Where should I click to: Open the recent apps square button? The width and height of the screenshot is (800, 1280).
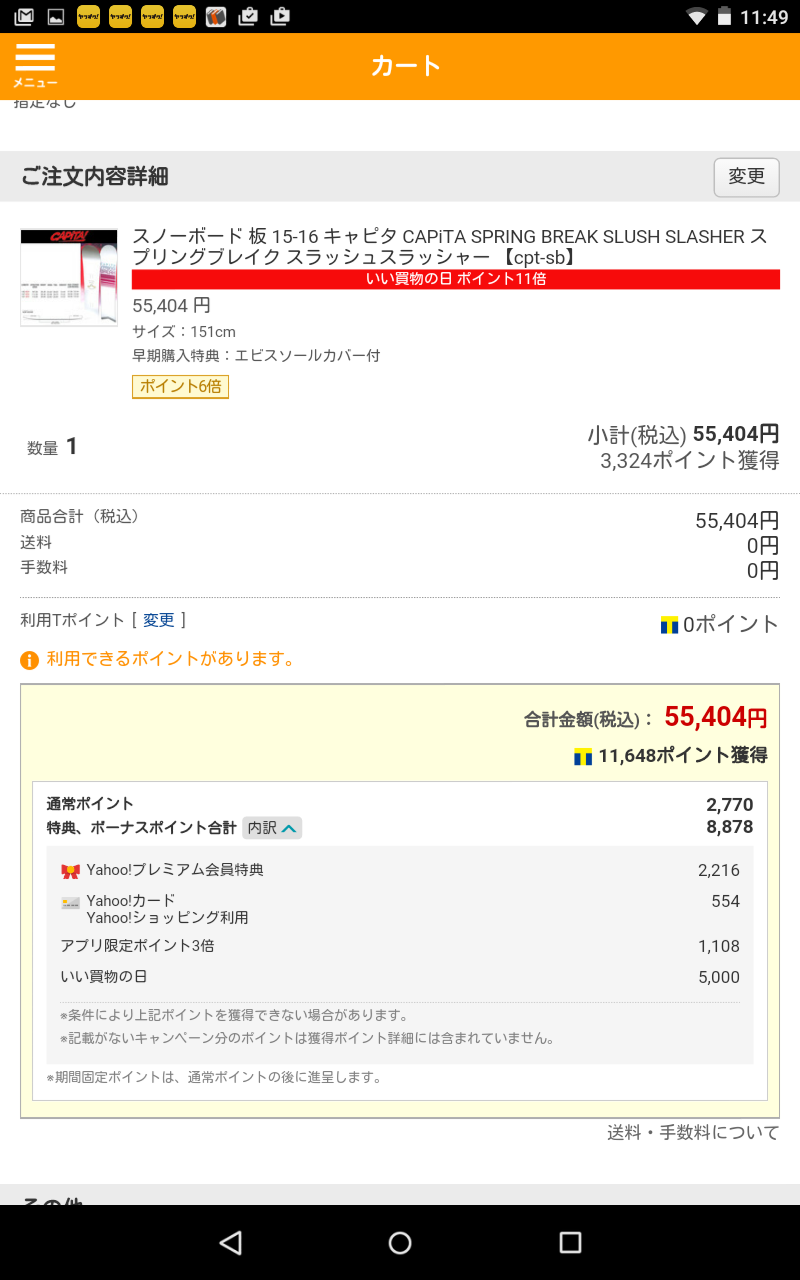tap(570, 1242)
